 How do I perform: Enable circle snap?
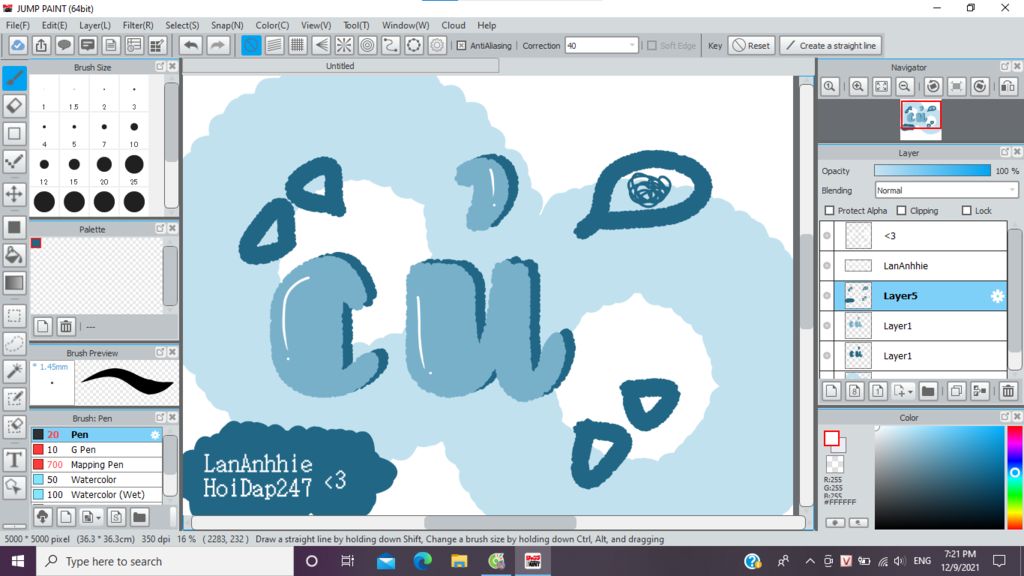[x=368, y=46]
